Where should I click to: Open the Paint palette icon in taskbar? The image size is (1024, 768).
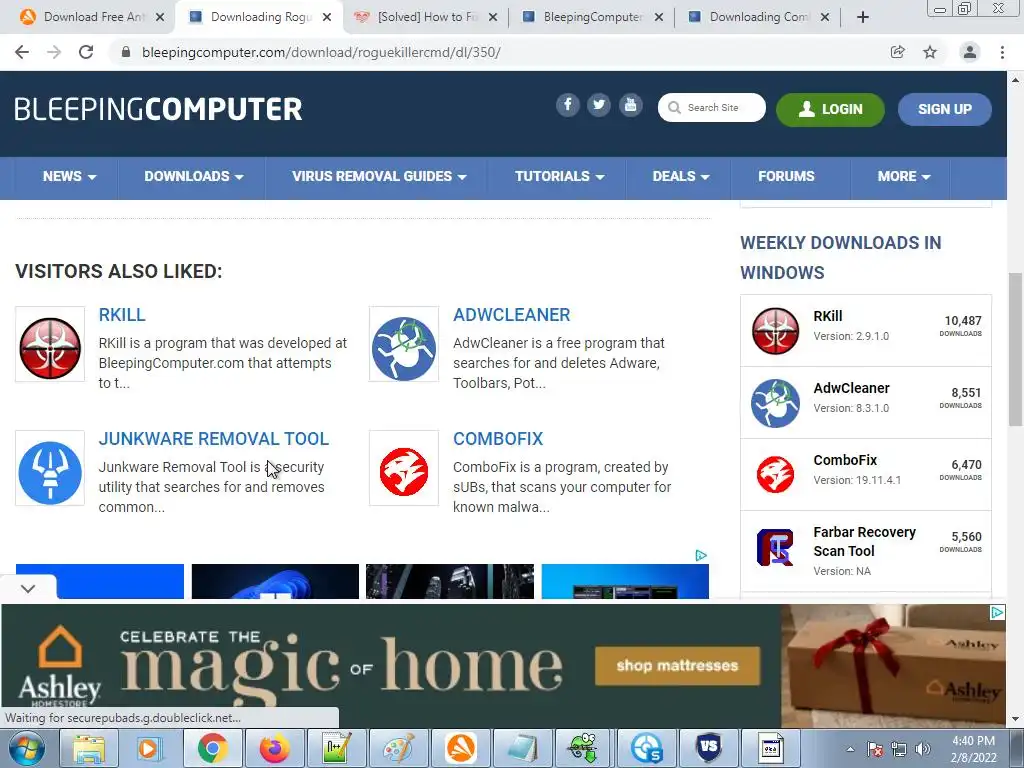(x=399, y=748)
